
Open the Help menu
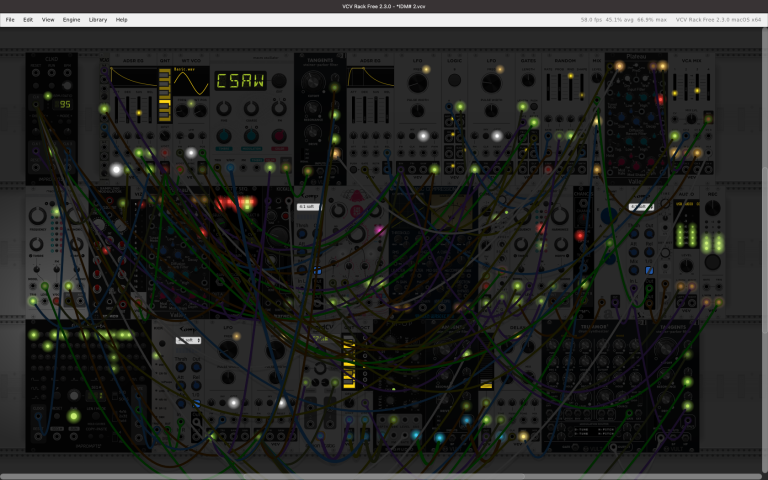coord(121,20)
